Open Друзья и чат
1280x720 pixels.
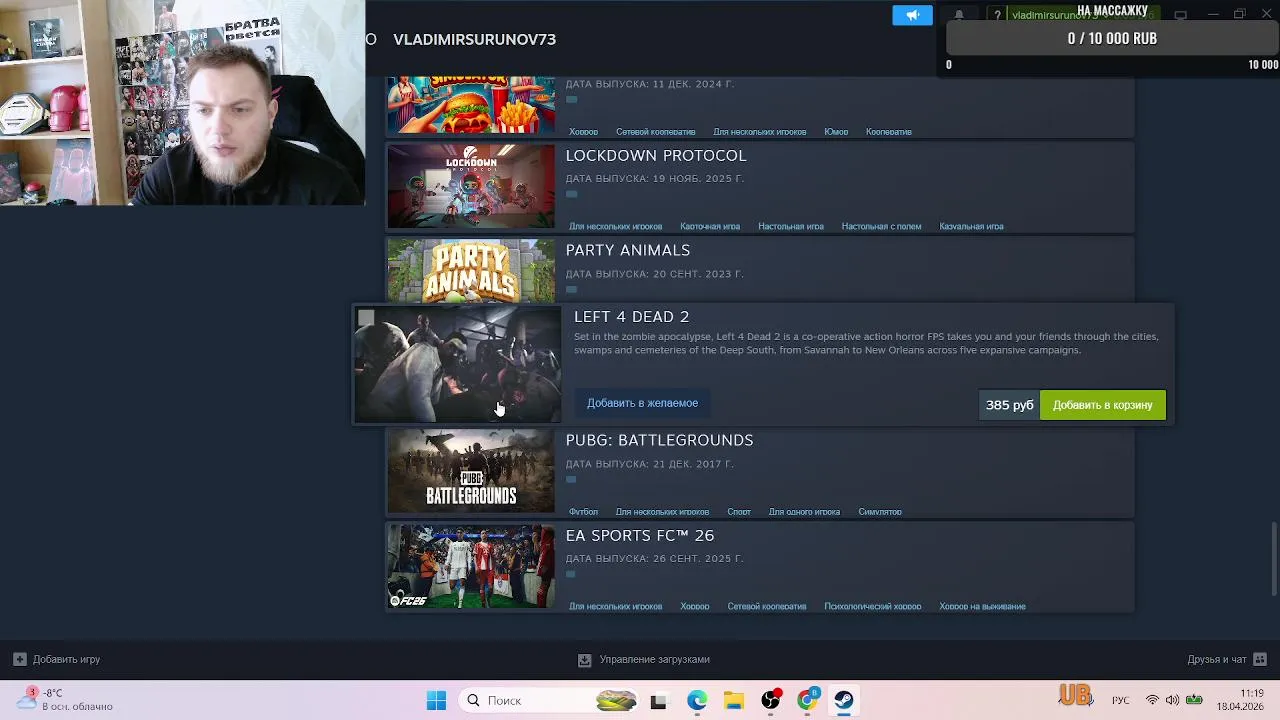pyautogui.click(x=1217, y=659)
